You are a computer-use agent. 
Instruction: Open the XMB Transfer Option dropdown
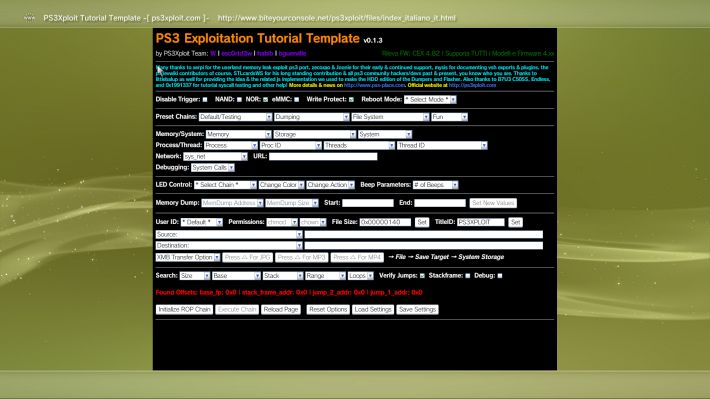188,257
